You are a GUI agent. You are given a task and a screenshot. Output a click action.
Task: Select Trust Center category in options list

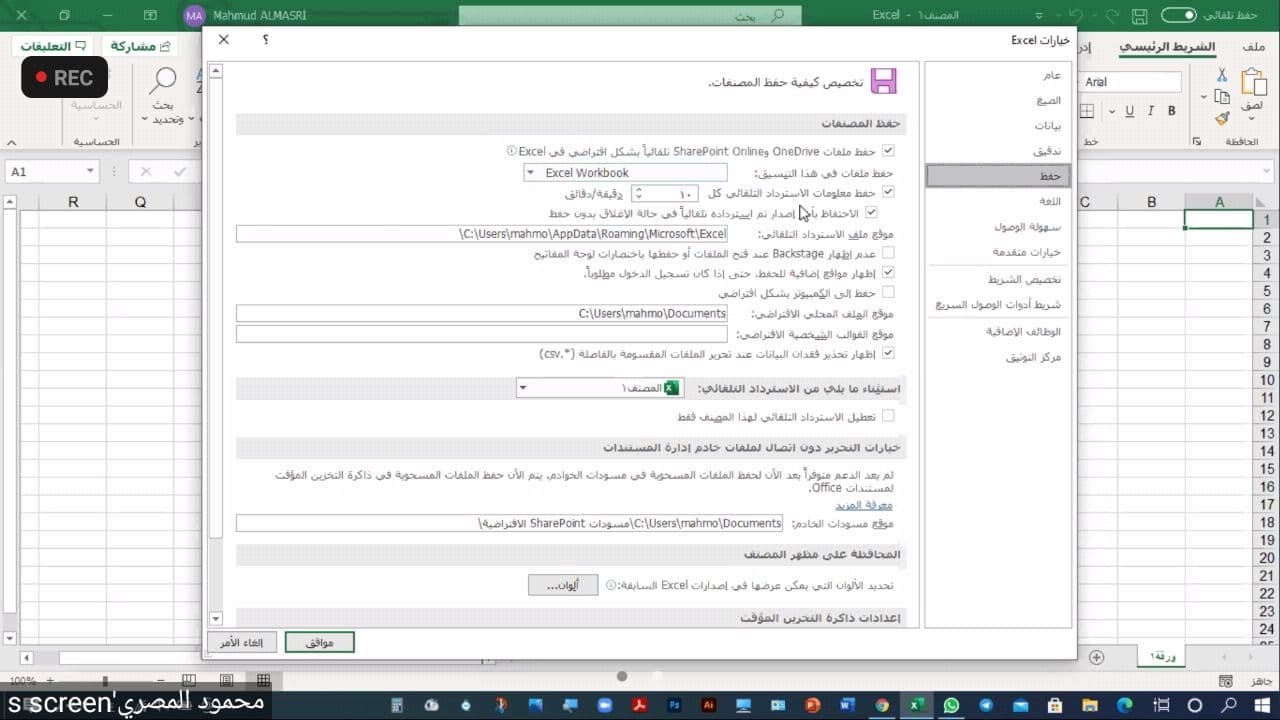[998, 356]
